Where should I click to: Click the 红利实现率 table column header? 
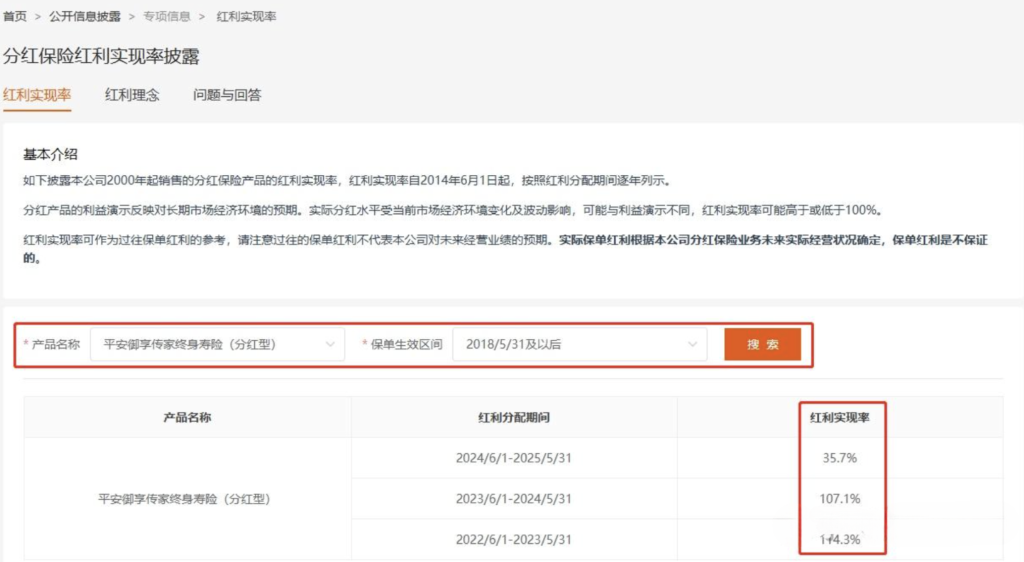point(840,417)
